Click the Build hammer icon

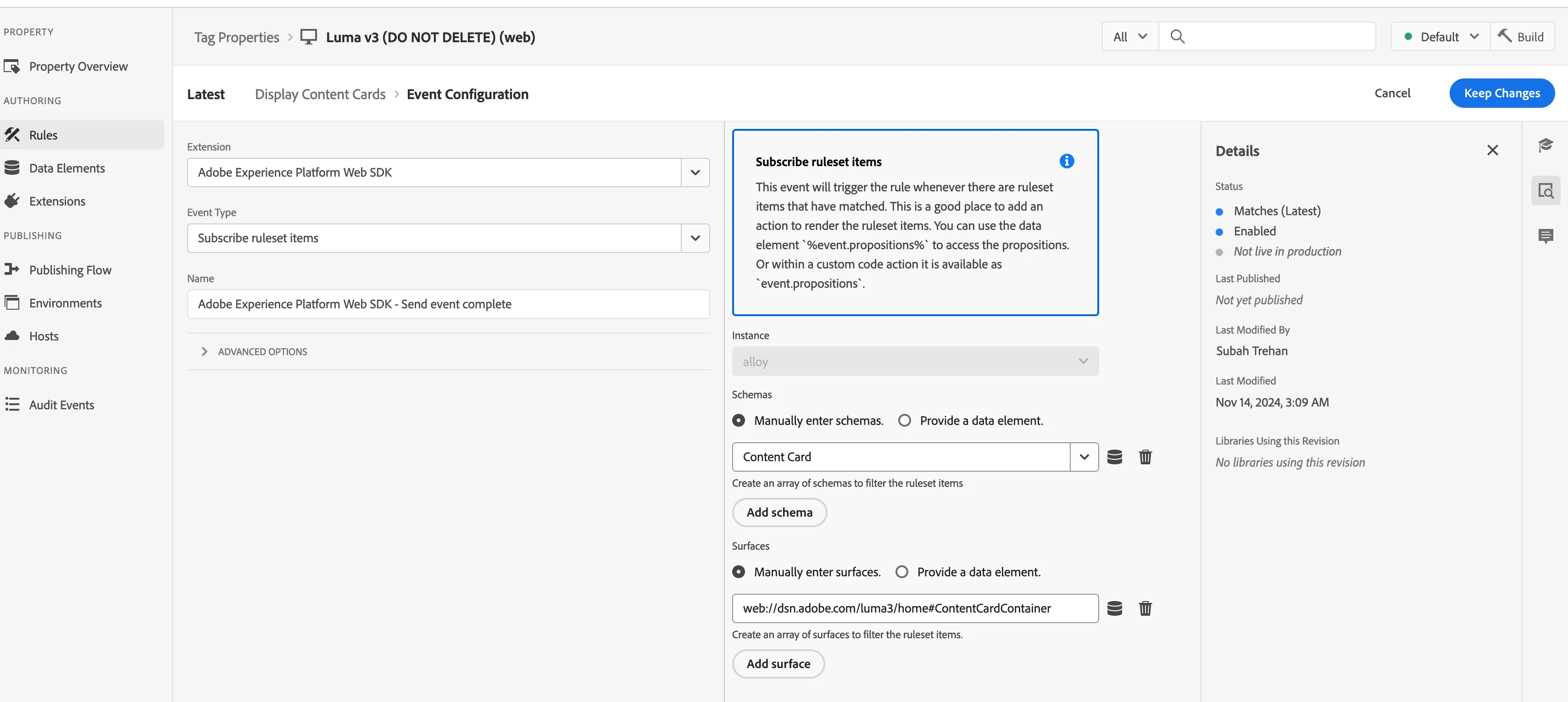[x=1505, y=36]
